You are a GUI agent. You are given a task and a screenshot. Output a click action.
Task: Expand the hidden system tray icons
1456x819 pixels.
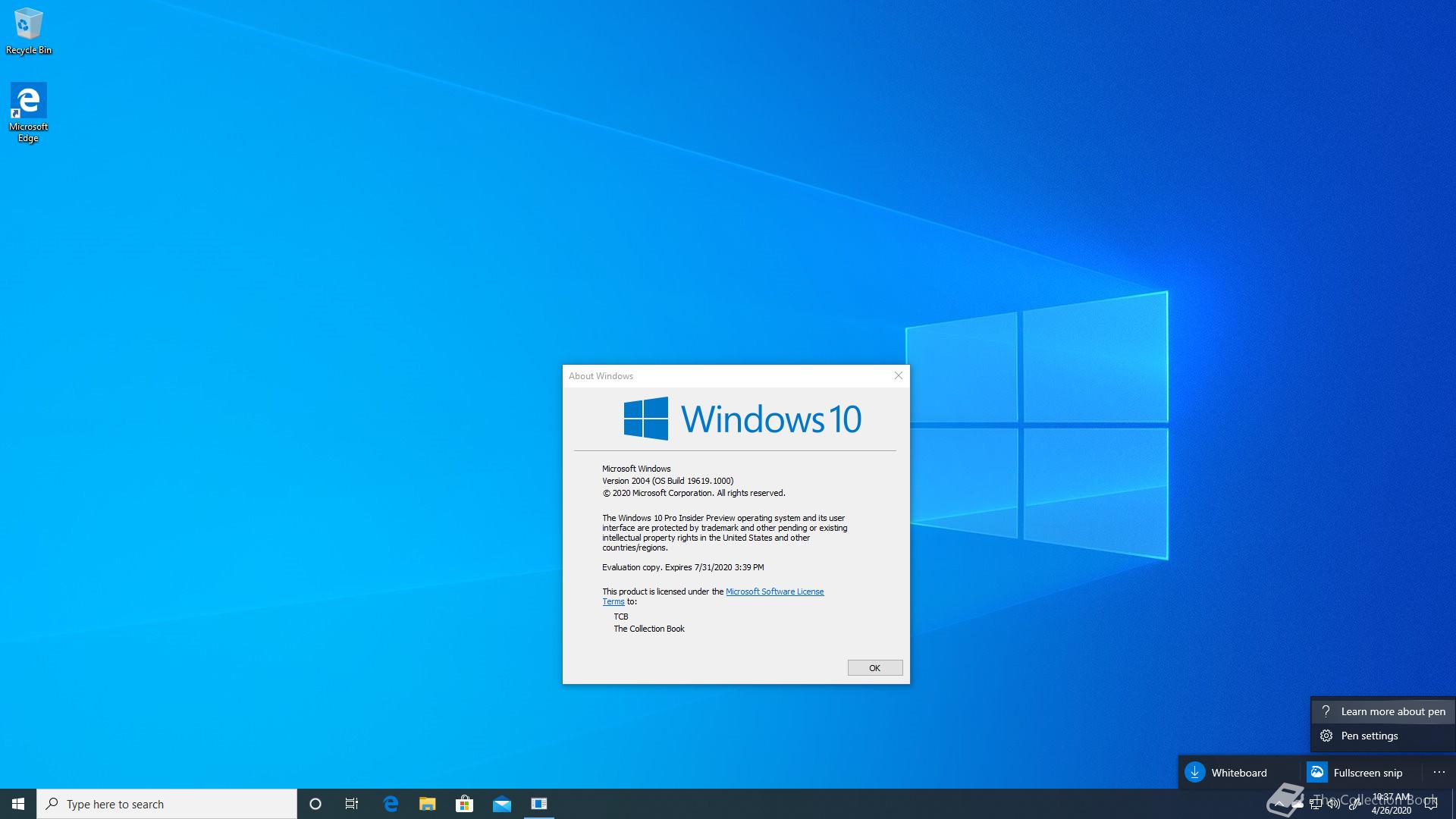1279,804
